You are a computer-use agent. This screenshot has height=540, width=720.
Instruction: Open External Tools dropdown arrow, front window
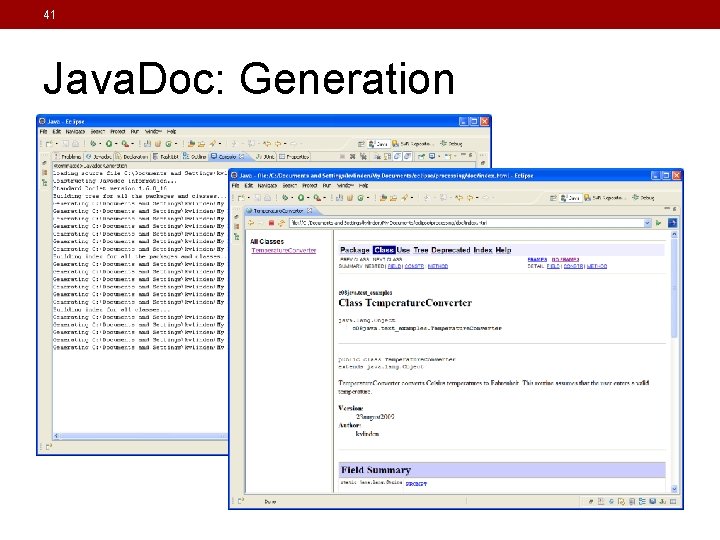tap(324, 198)
